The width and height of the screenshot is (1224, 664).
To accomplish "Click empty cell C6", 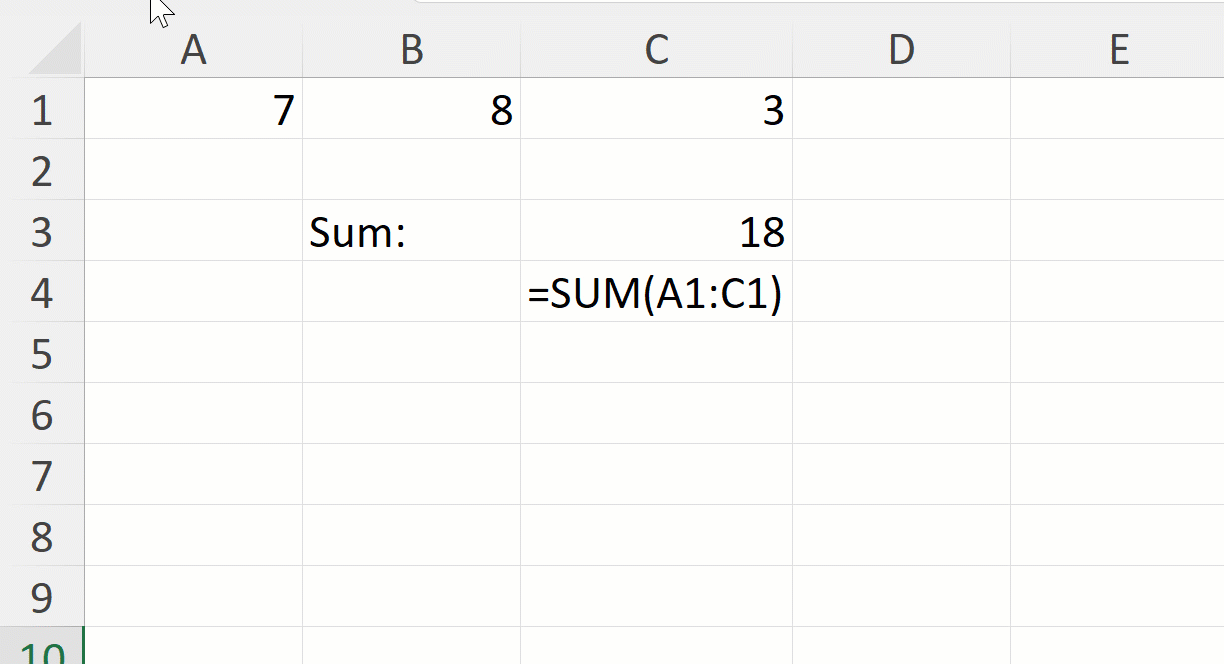I will point(655,416).
